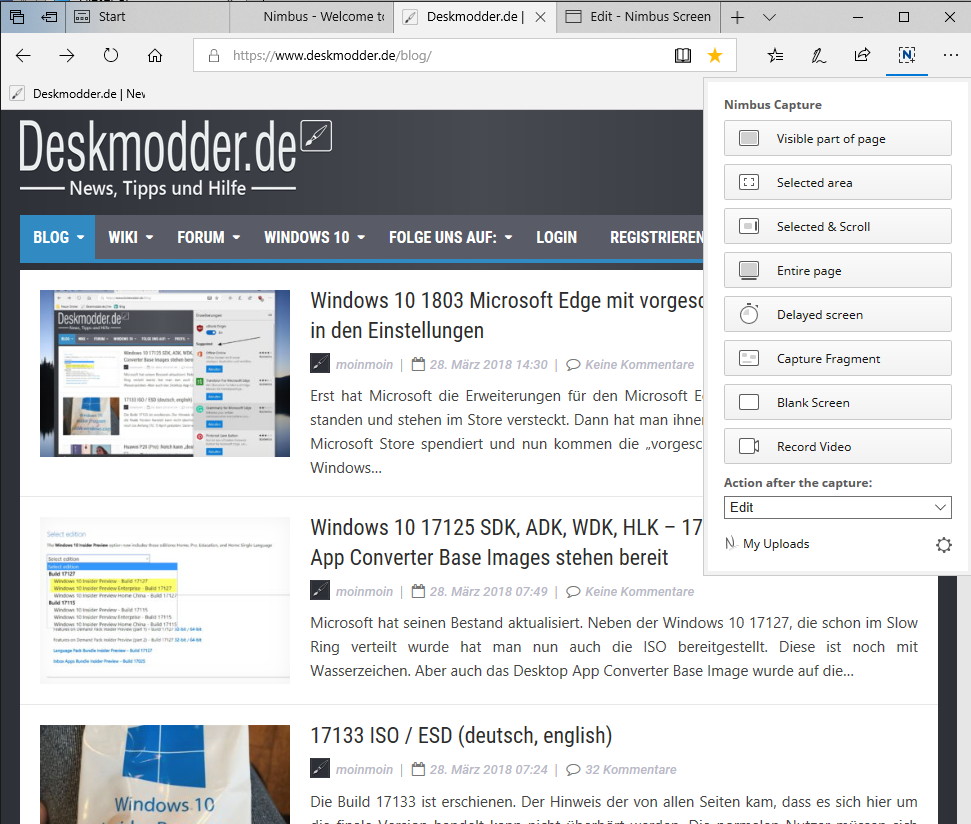The width and height of the screenshot is (971, 824).
Task: Open Edge Share button
Action: [862, 55]
